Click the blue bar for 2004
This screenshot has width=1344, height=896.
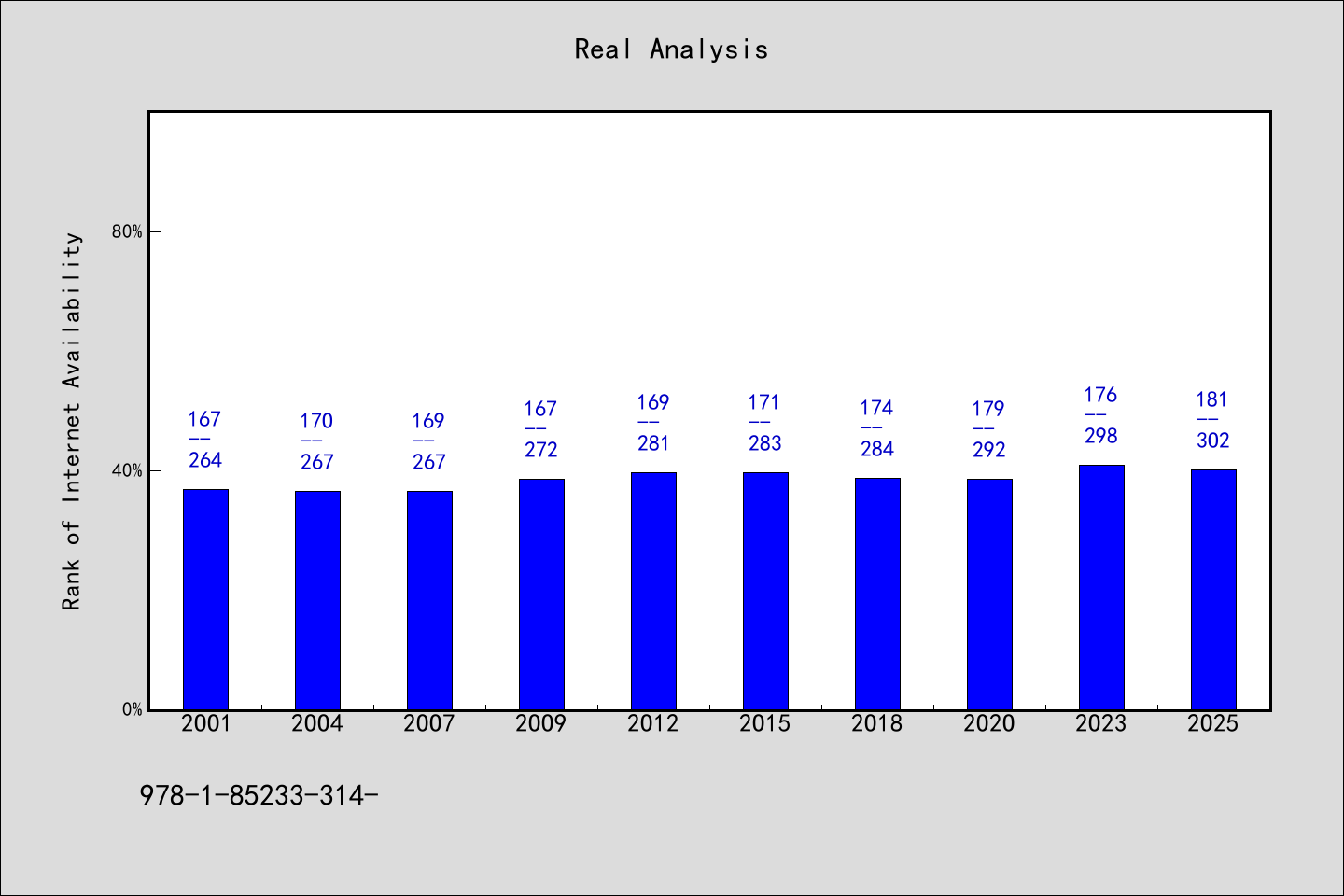pyautogui.click(x=317, y=600)
